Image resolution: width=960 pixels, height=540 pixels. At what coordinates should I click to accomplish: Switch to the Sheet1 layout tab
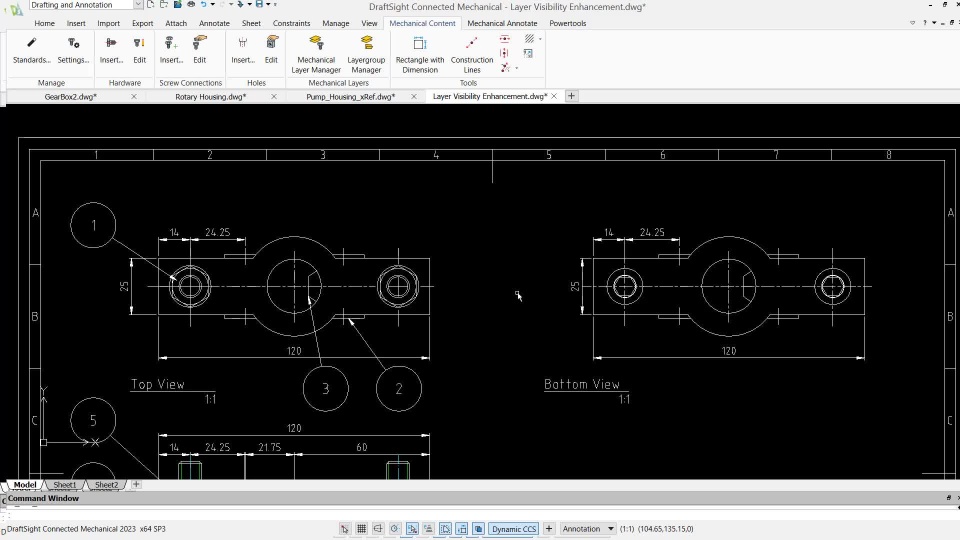point(65,484)
